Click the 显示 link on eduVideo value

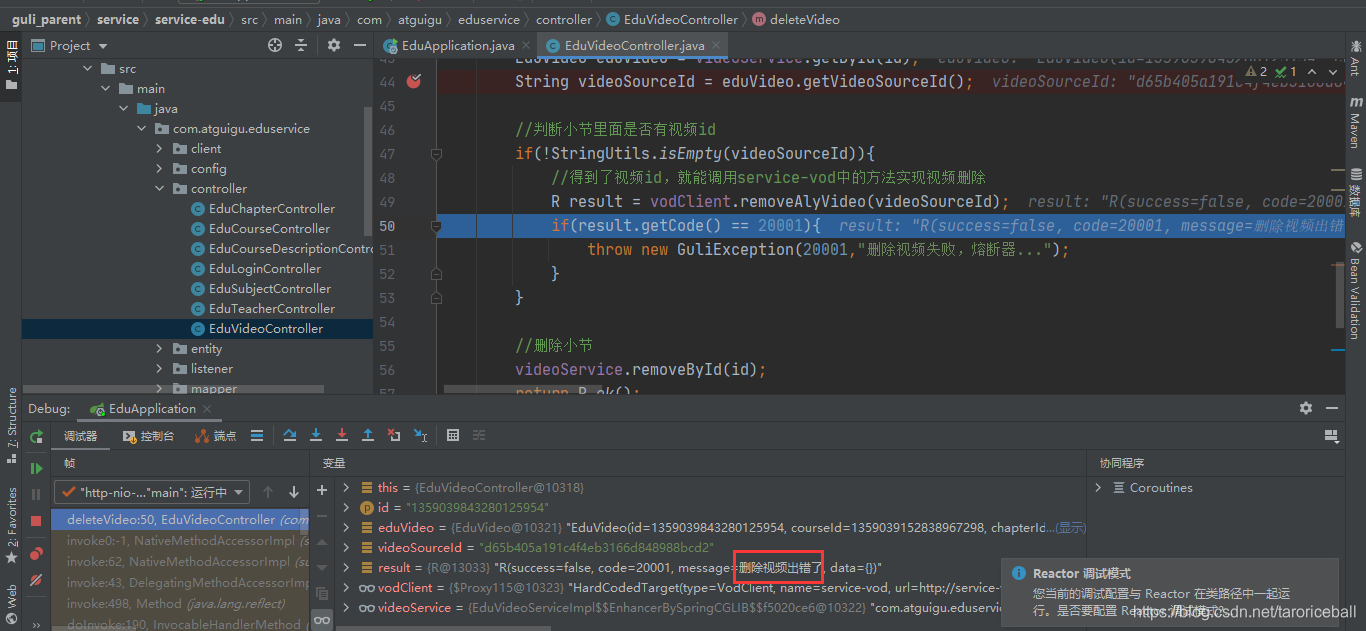[x=1071, y=527]
